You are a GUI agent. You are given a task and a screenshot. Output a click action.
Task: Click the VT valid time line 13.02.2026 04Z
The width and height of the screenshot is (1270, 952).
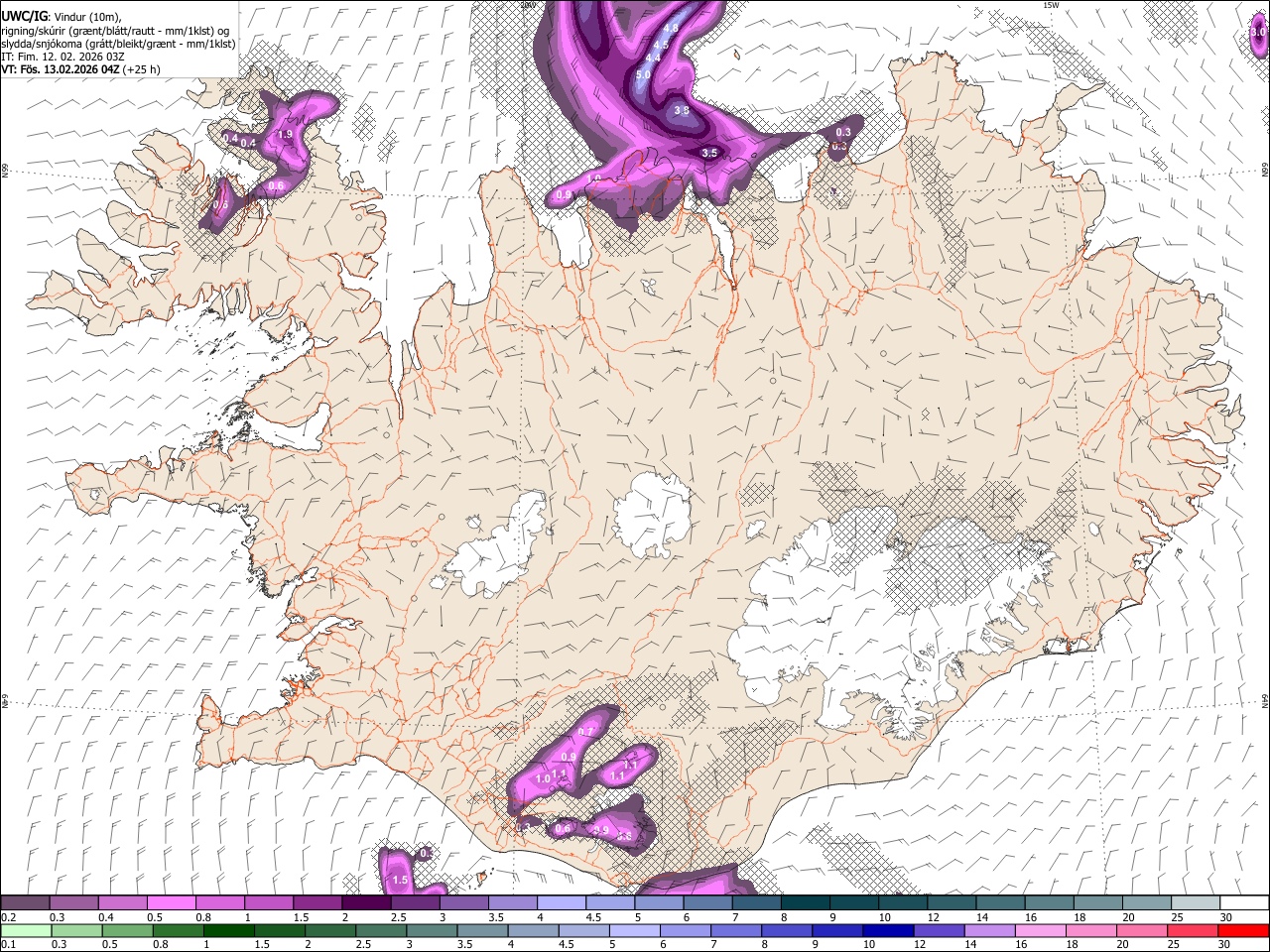click(80, 69)
